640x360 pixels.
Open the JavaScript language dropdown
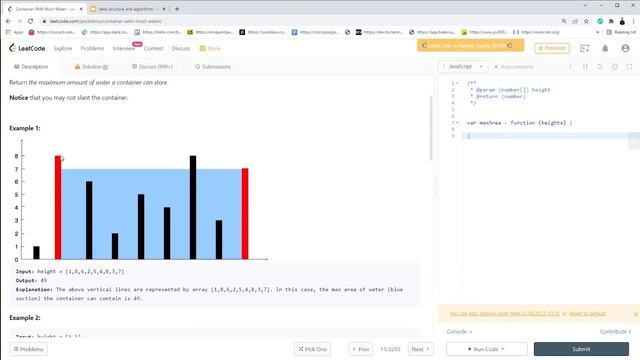463,67
